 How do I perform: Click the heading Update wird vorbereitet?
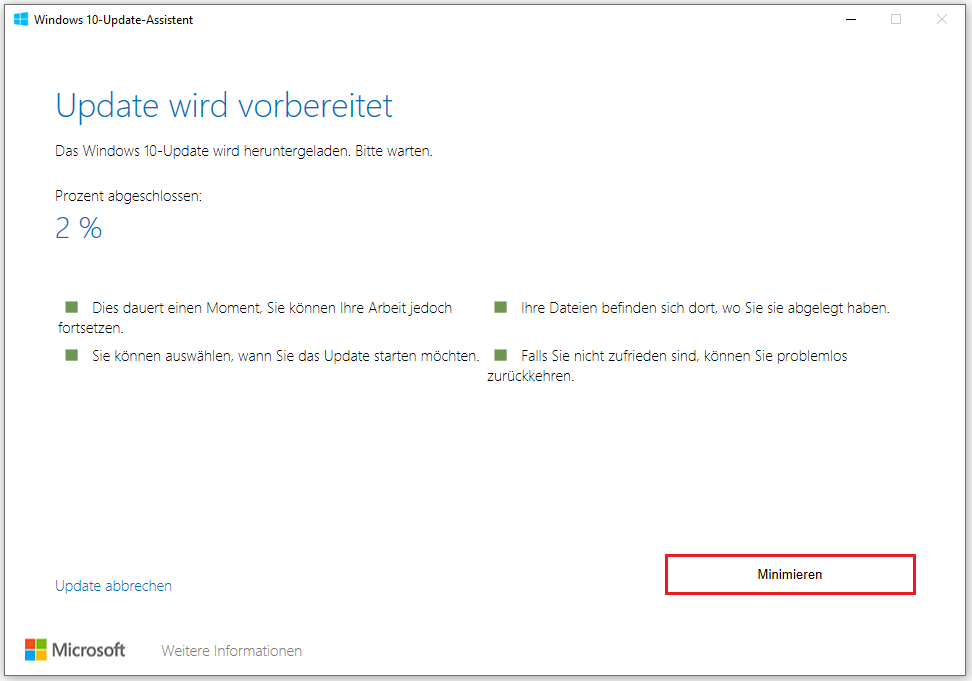pyautogui.click(x=224, y=105)
